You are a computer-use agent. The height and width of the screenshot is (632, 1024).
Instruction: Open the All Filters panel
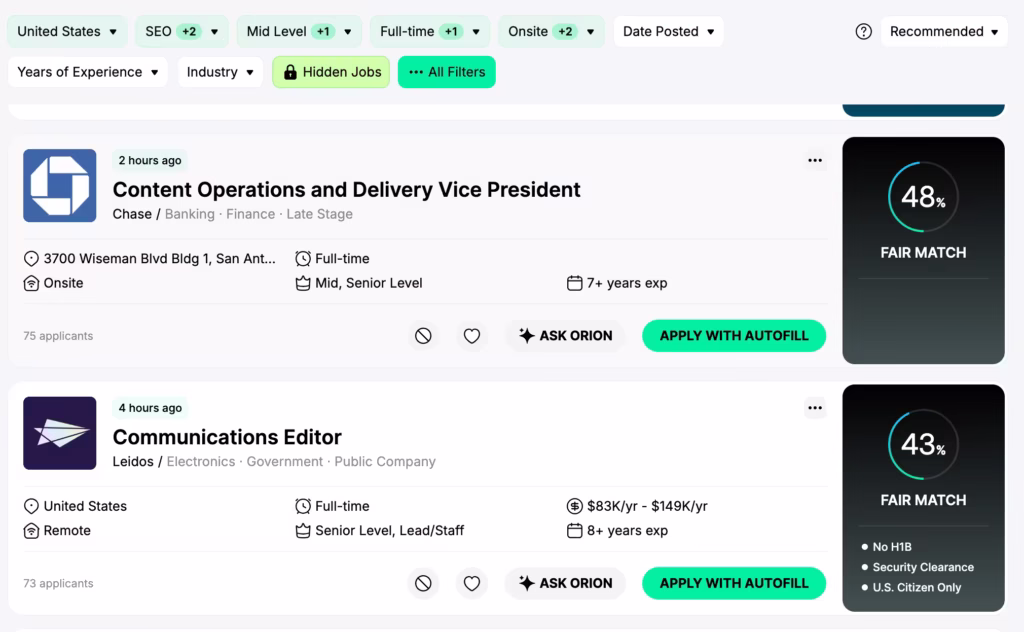(446, 72)
